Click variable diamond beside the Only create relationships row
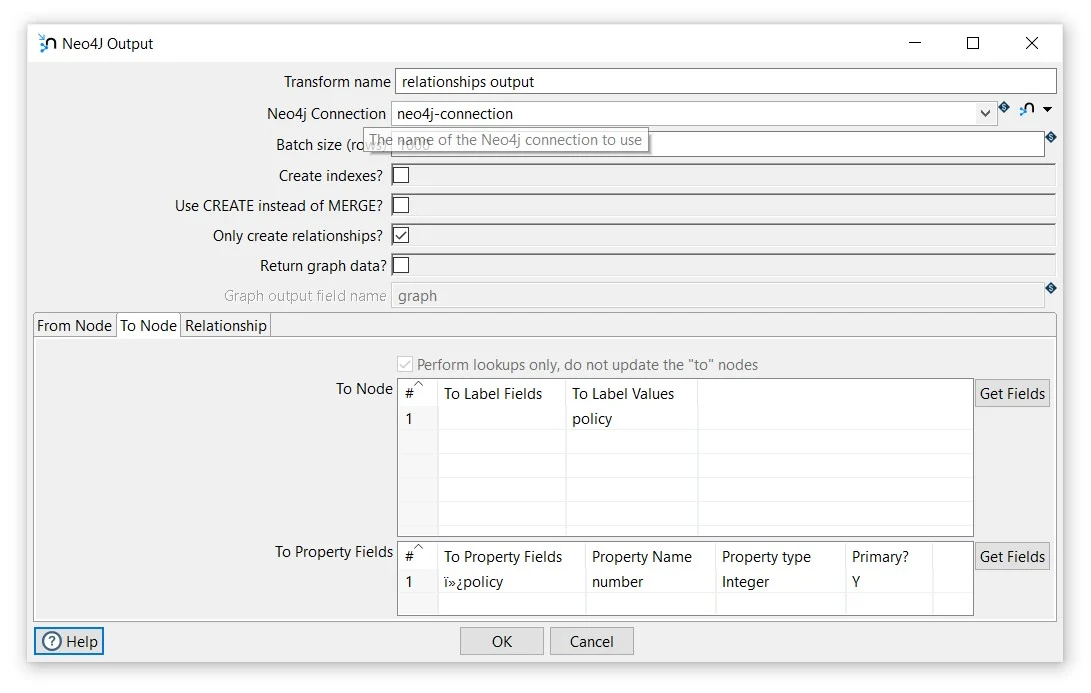 tap(1050, 235)
